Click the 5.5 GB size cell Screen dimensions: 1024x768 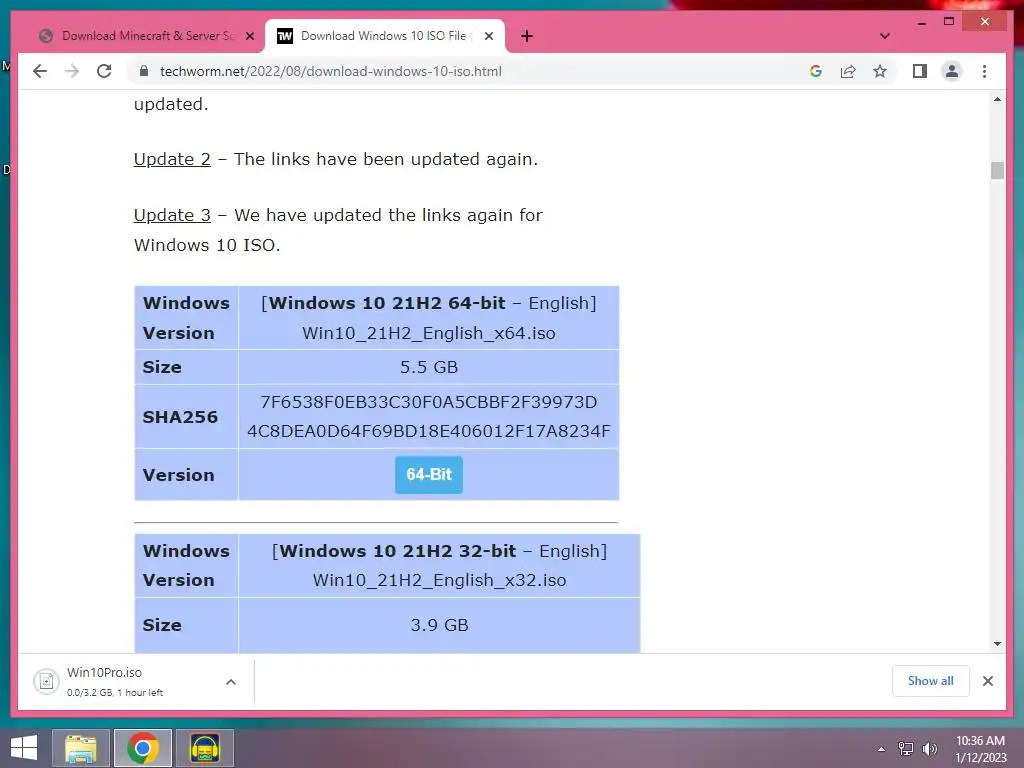tap(429, 367)
